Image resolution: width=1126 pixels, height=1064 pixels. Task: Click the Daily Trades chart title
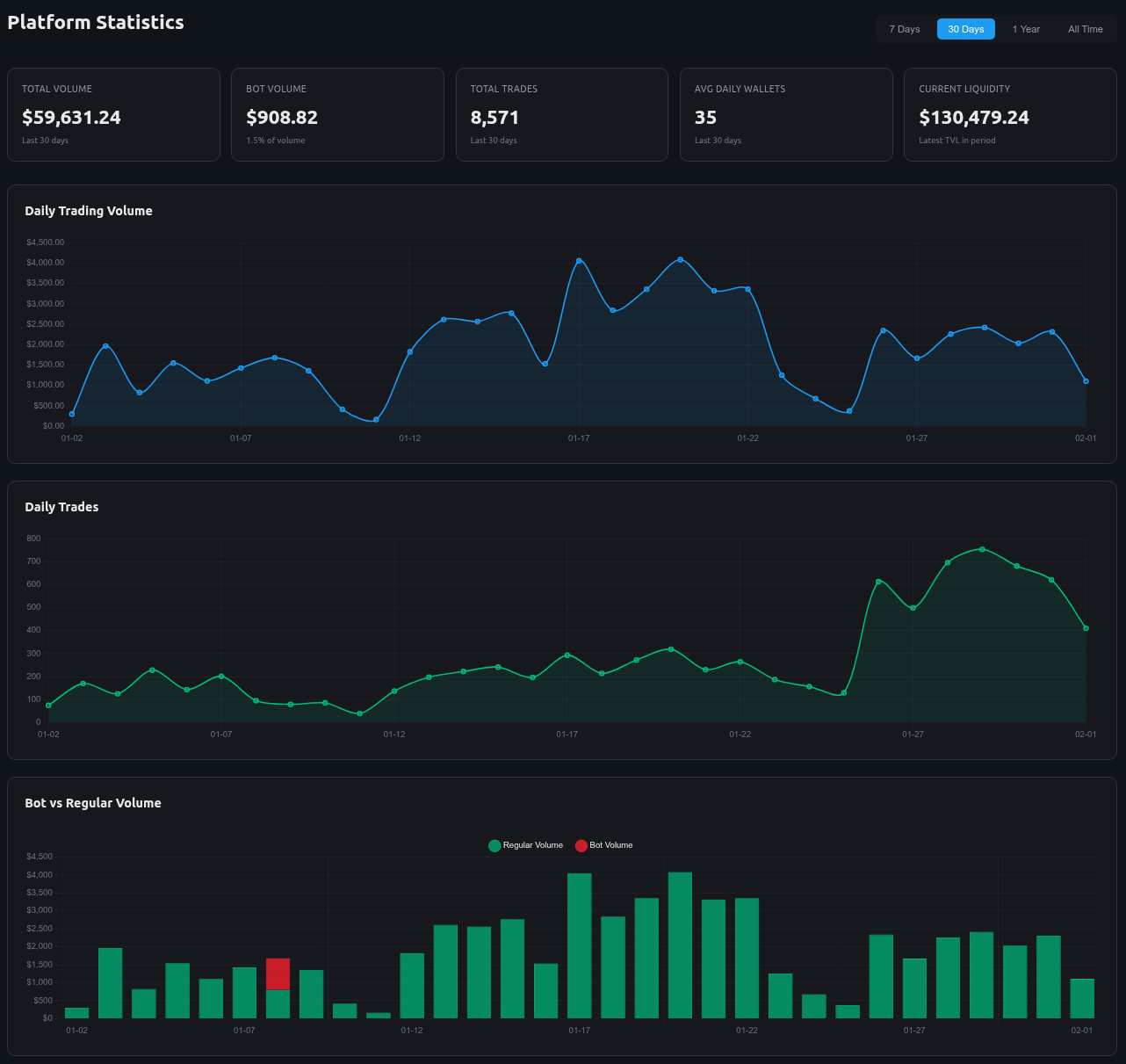[61, 507]
